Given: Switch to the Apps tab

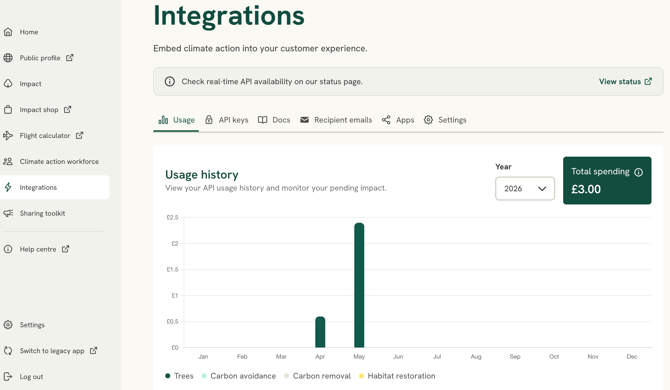Looking at the screenshot, I should [398, 120].
